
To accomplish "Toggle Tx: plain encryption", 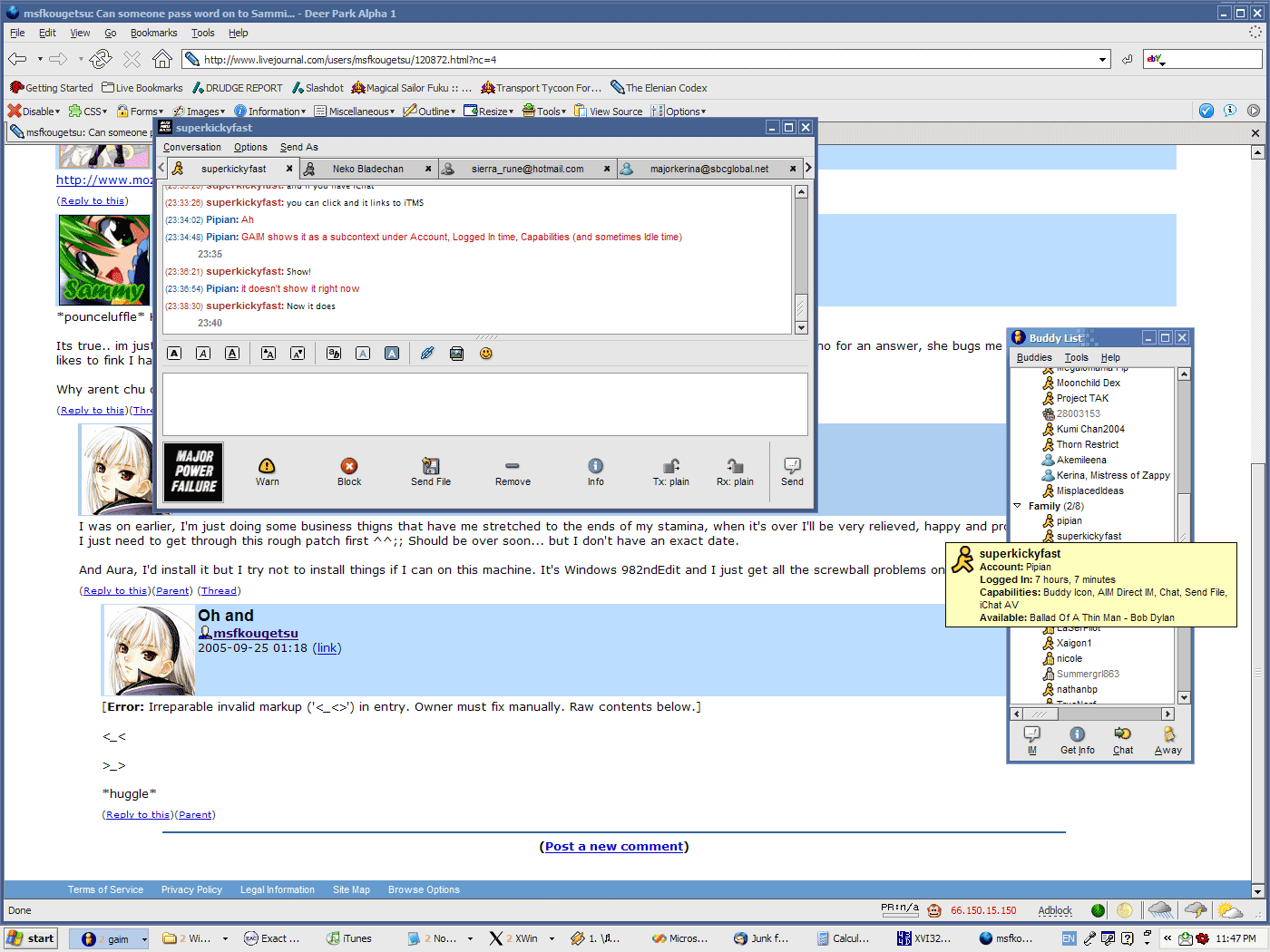I will [671, 472].
